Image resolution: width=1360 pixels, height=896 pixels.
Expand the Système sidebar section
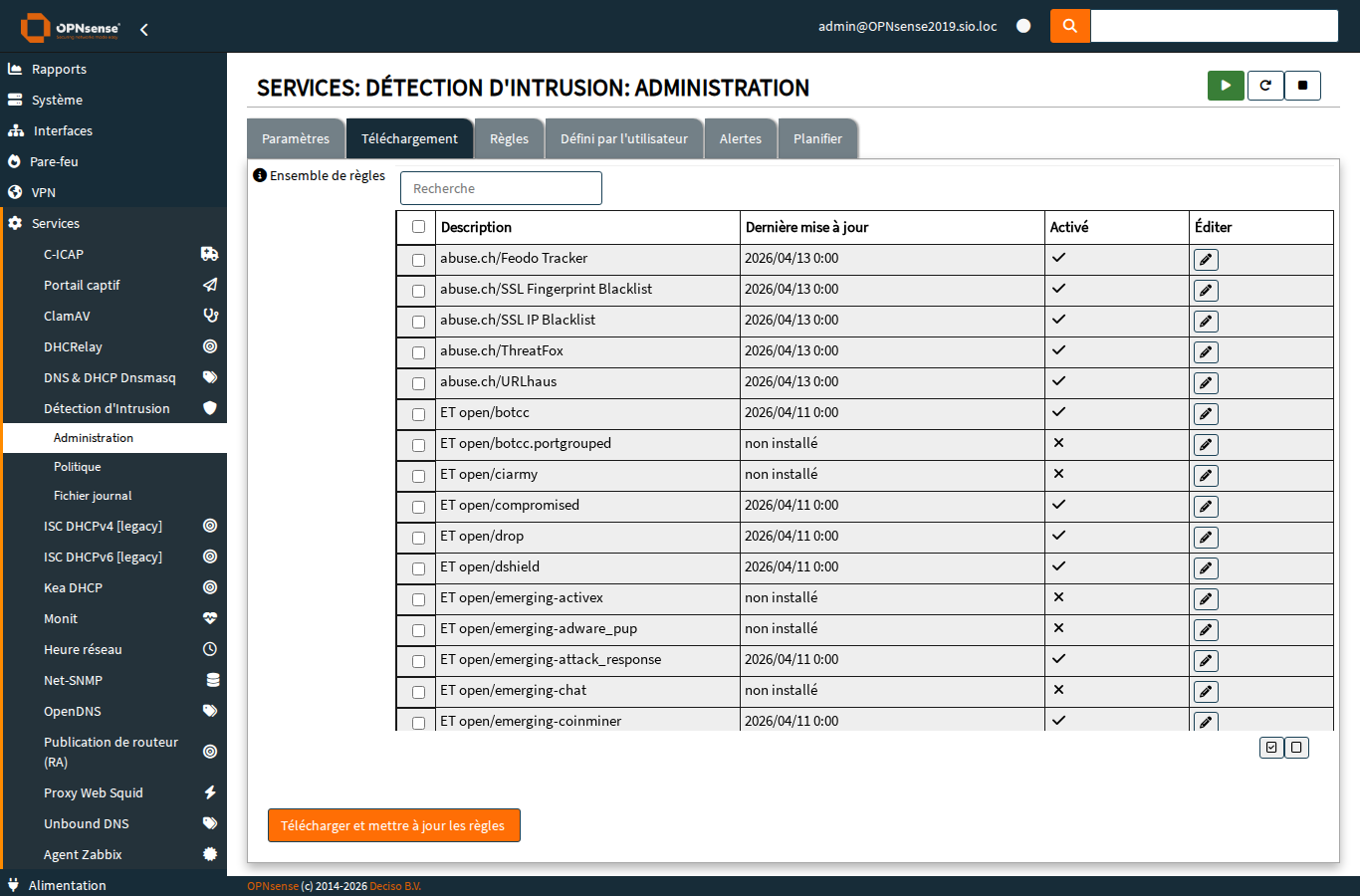point(113,100)
